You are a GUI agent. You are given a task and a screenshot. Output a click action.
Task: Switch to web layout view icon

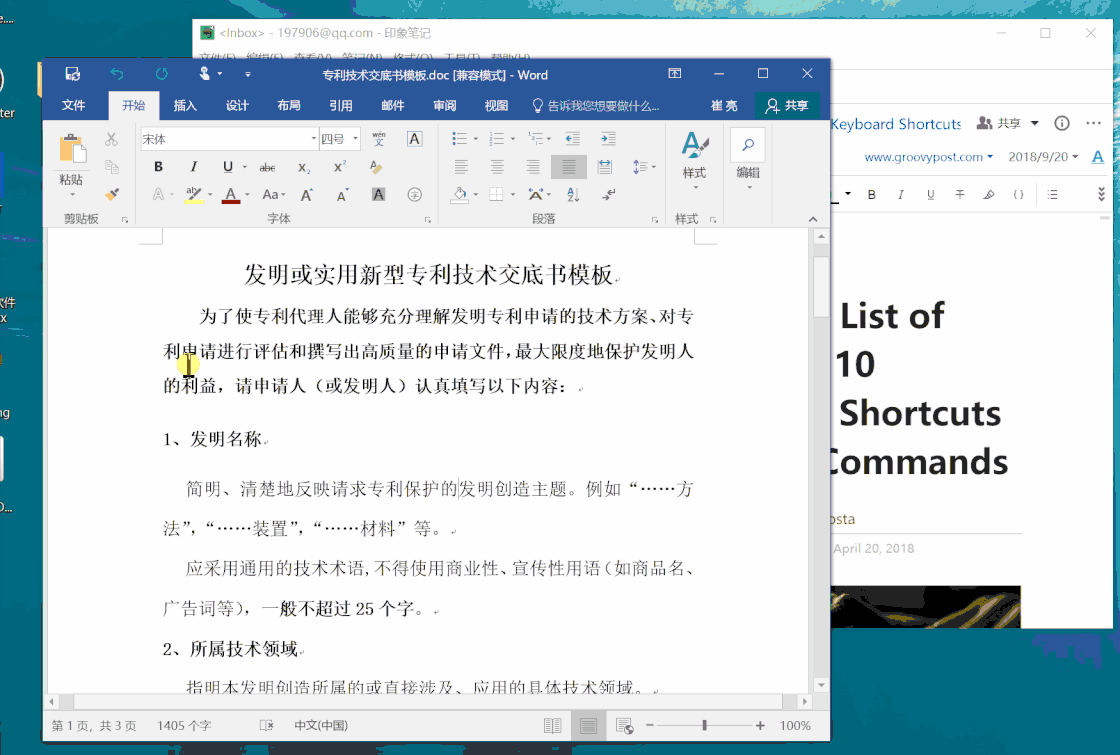click(624, 726)
